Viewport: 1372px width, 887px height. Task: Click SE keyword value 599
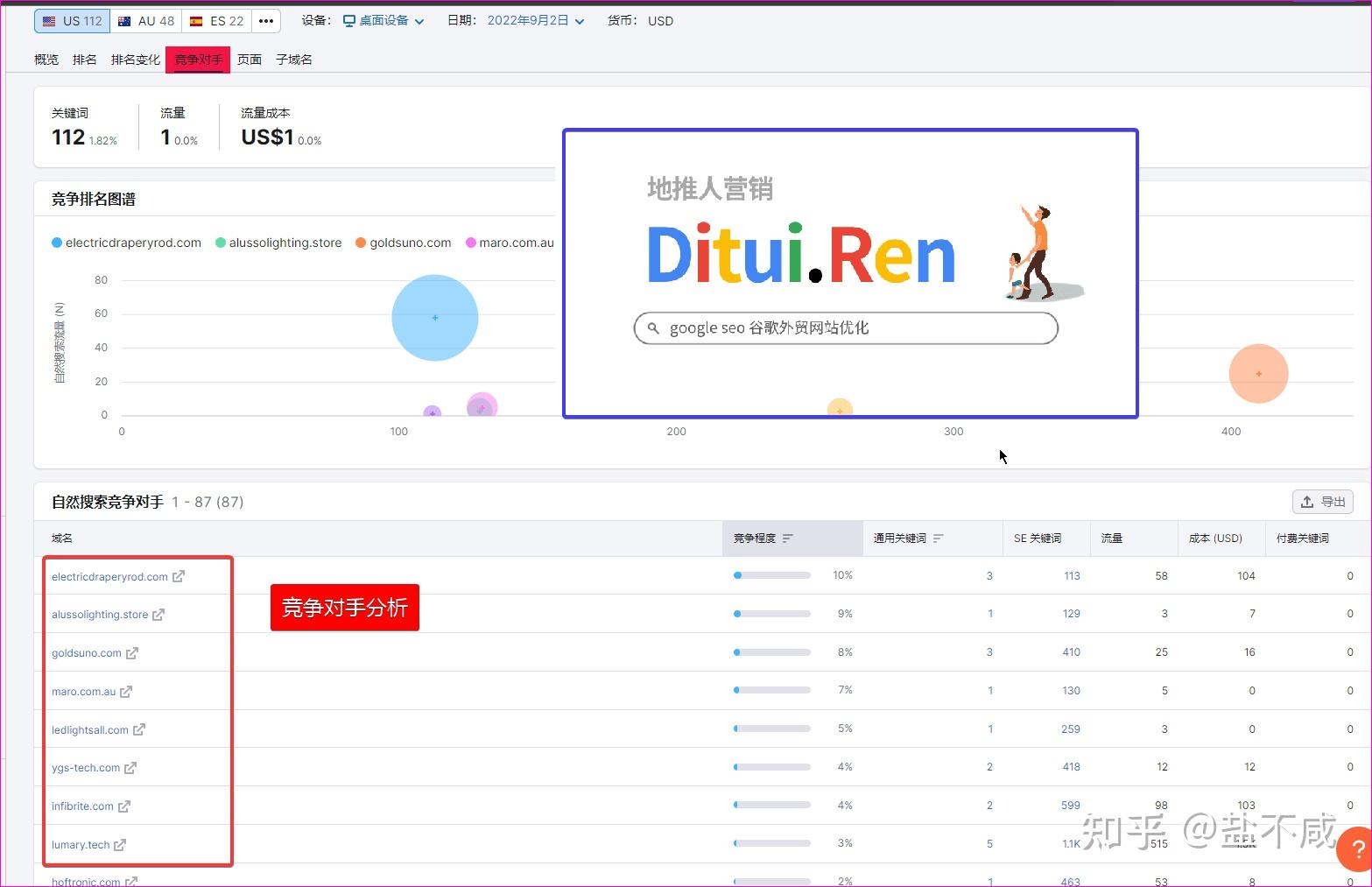coord(1071,806)
